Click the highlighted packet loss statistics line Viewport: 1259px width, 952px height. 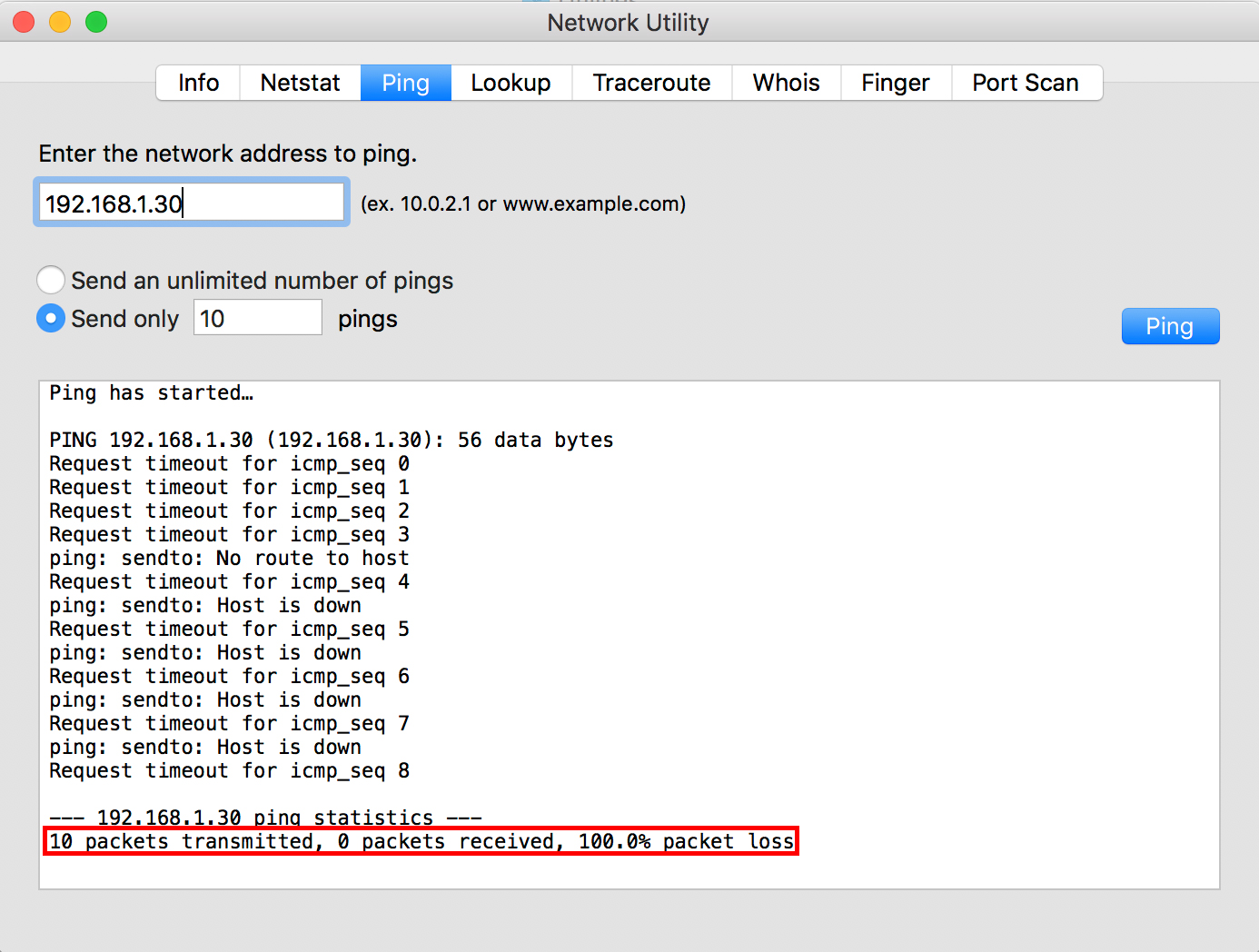(421, 841)
